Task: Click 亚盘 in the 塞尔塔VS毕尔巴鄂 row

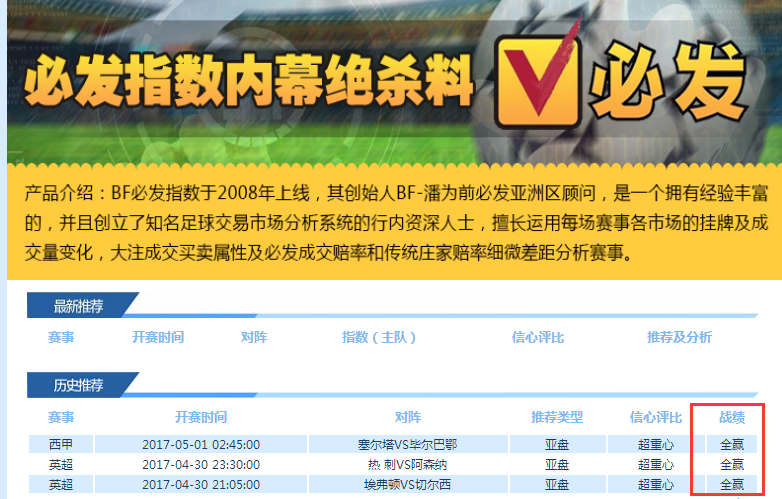Action: (x=557, y=444)
